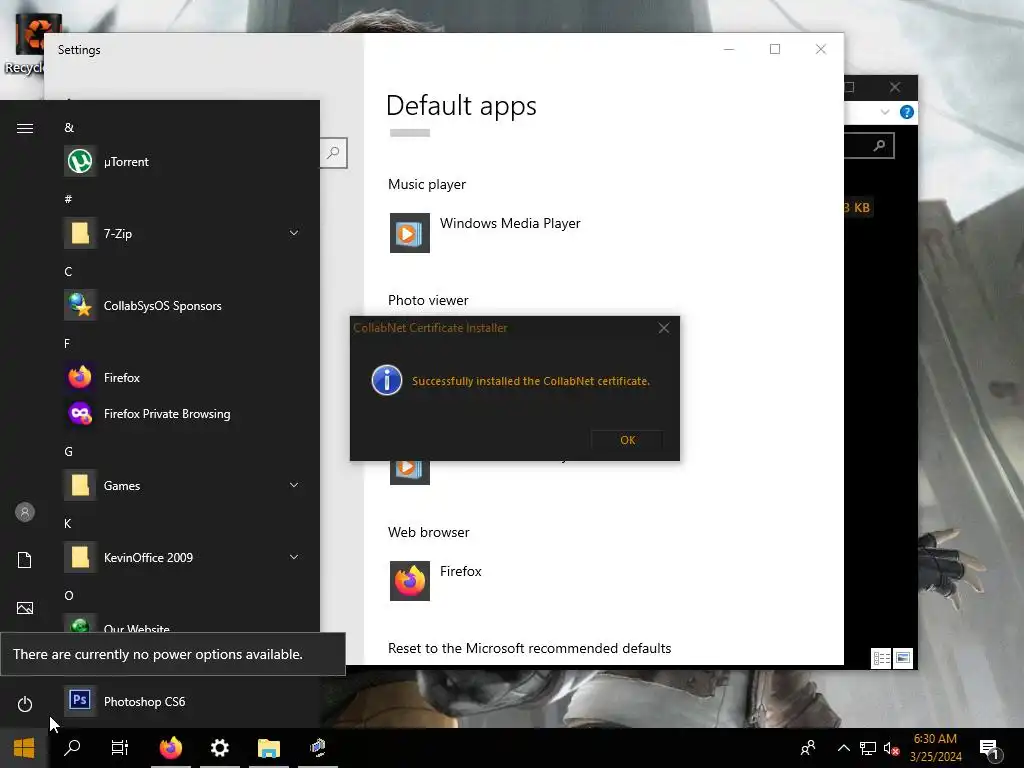
Task: Maximize the Settings window
Action: (x=775, y=49)
